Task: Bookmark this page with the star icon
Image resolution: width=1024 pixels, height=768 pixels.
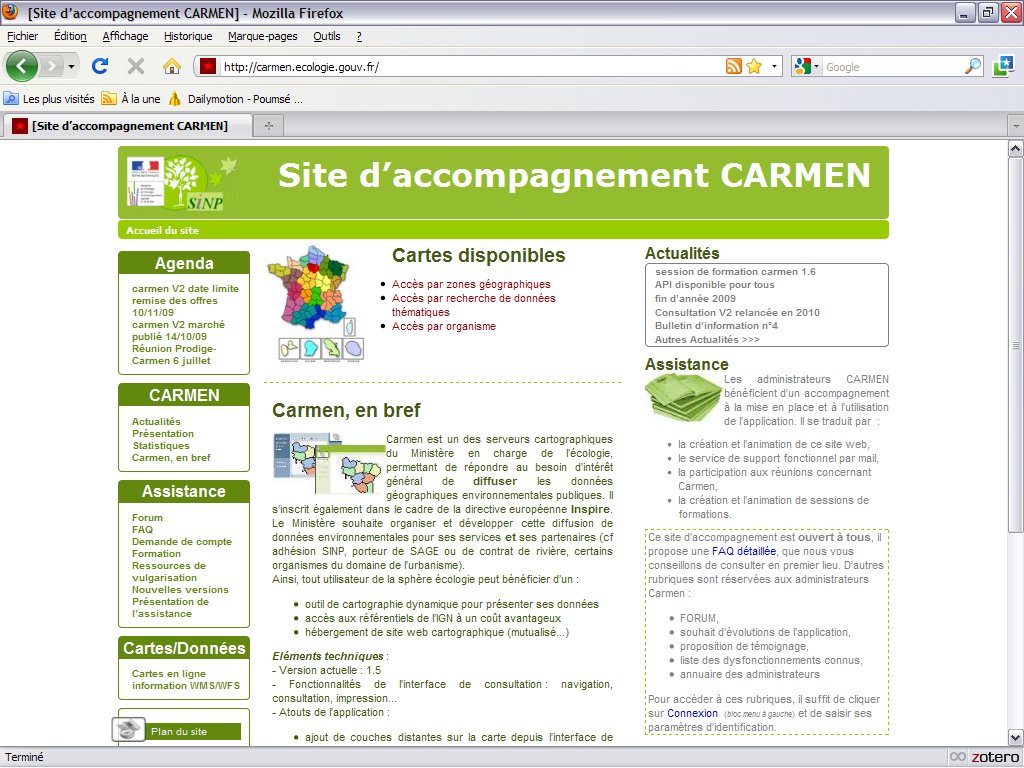Action: (754, 67)
